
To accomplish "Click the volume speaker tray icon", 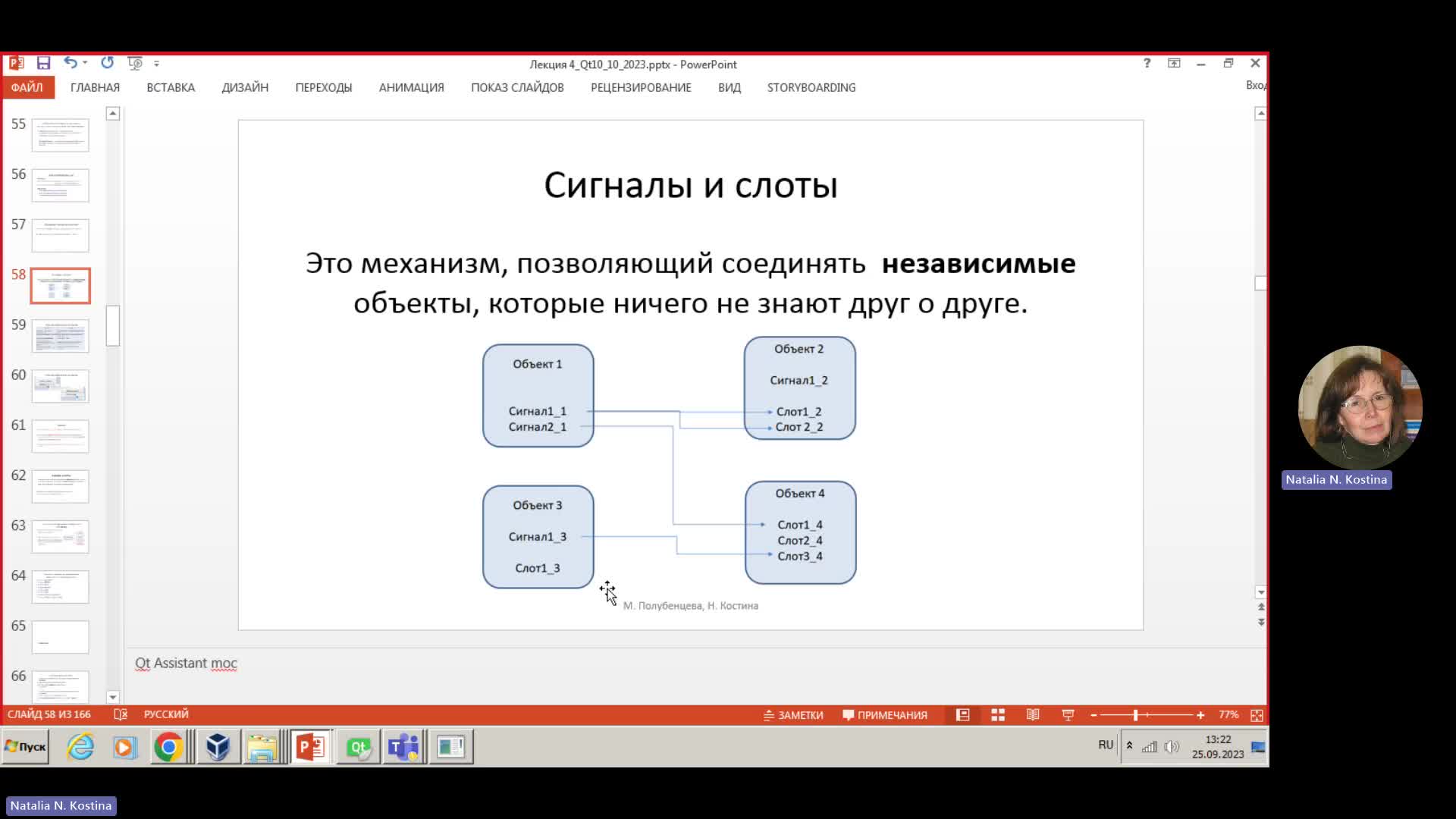I will pos(1172,747).
